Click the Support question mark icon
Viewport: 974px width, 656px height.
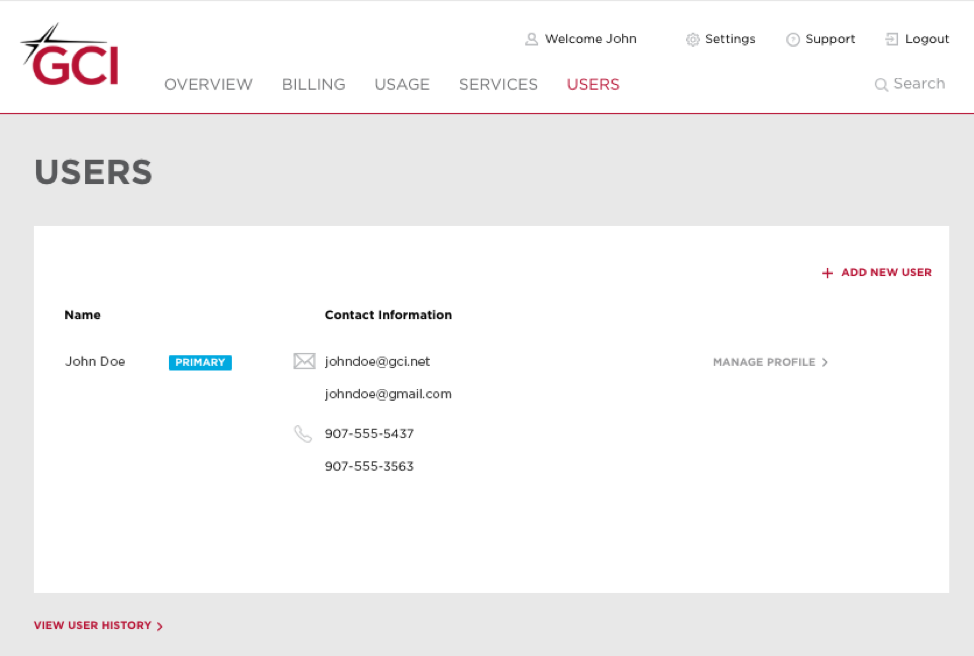point(793,40)
